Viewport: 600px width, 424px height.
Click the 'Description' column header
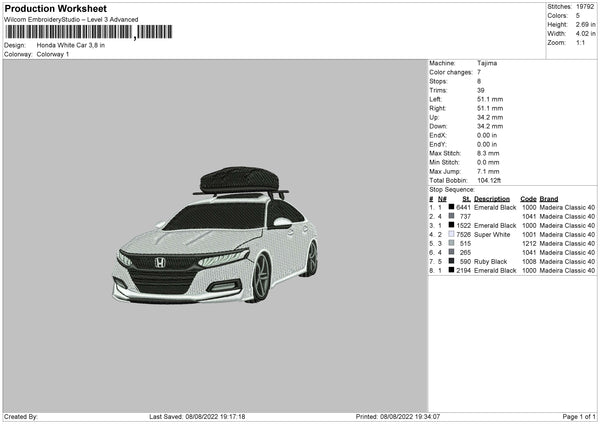[492, 199]
